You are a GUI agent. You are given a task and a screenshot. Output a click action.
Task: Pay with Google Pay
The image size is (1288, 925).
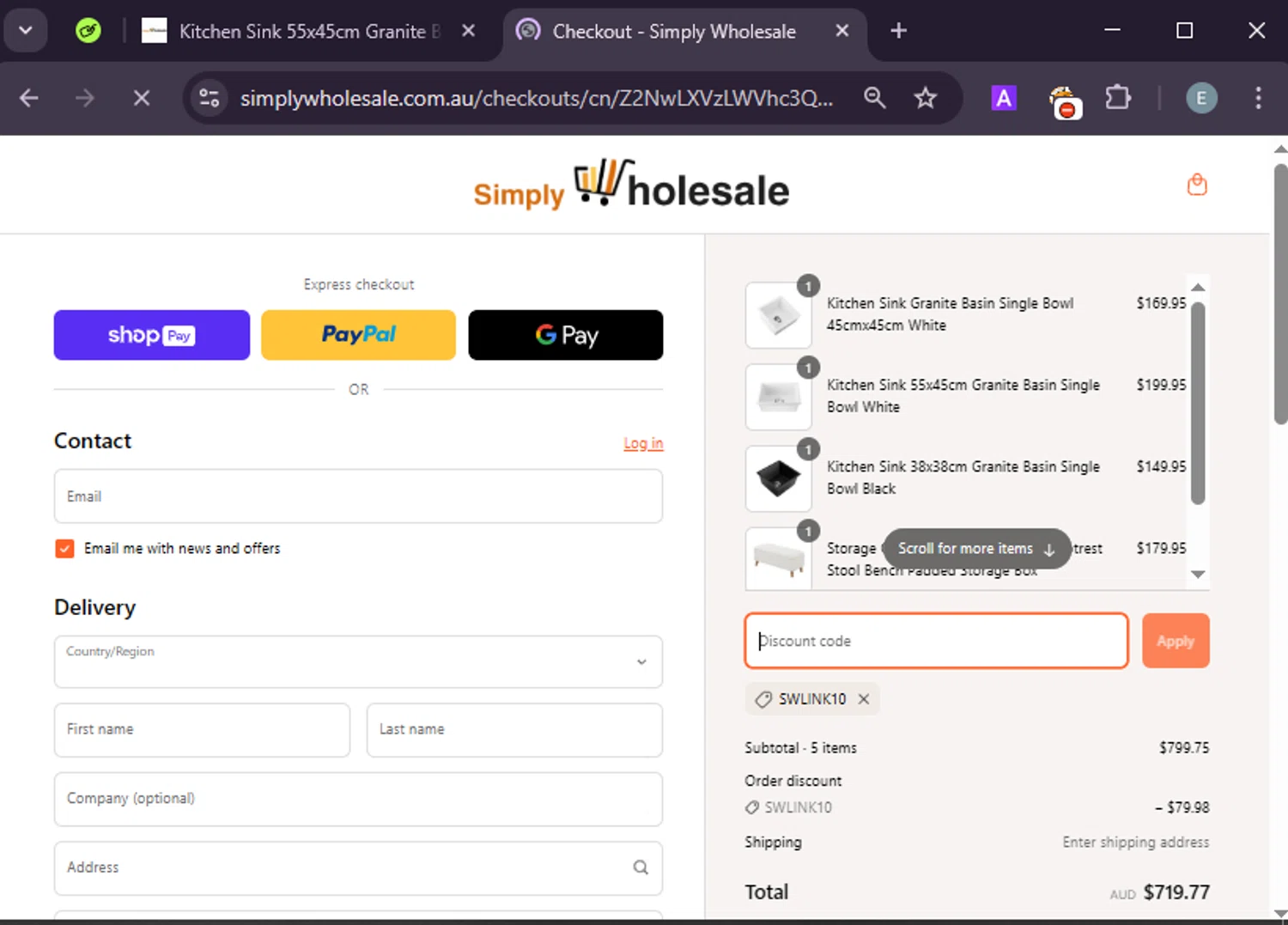[x=566, y=335]
